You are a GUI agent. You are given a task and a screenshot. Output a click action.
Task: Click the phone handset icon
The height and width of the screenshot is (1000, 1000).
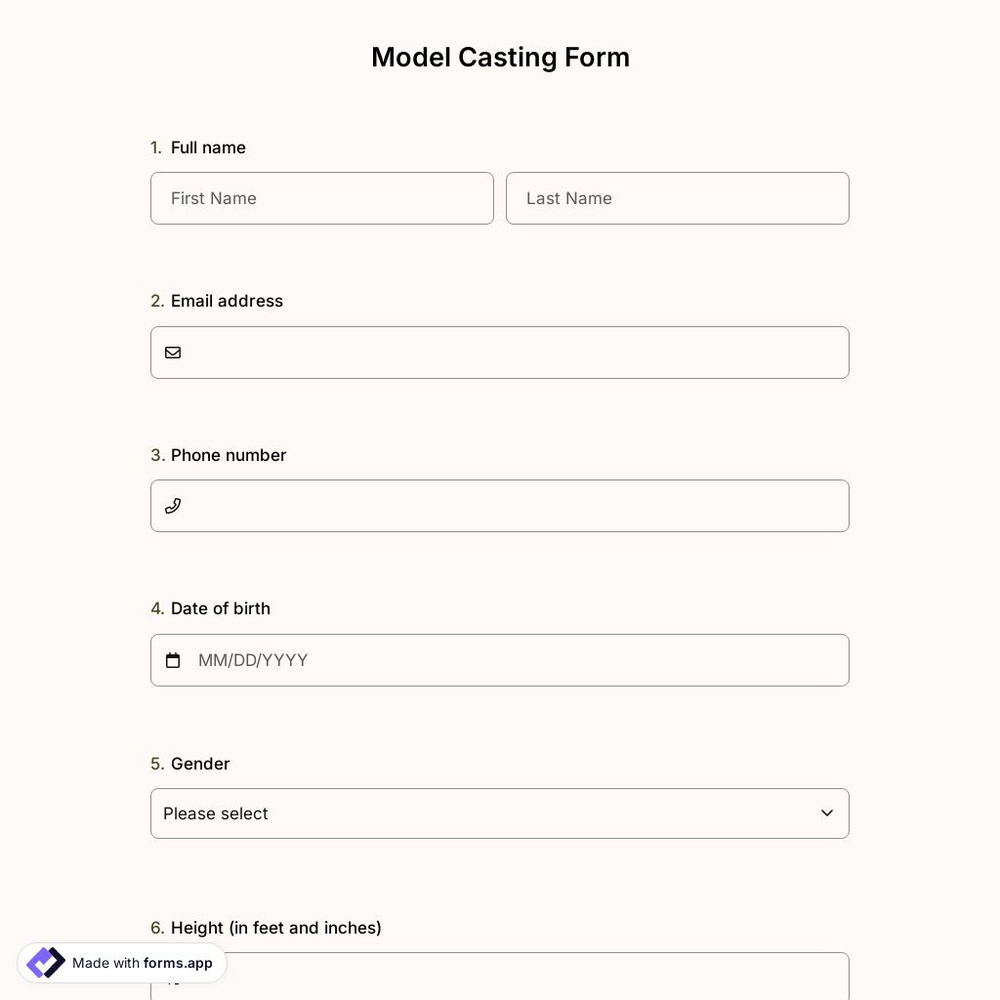tap(172, 505)
